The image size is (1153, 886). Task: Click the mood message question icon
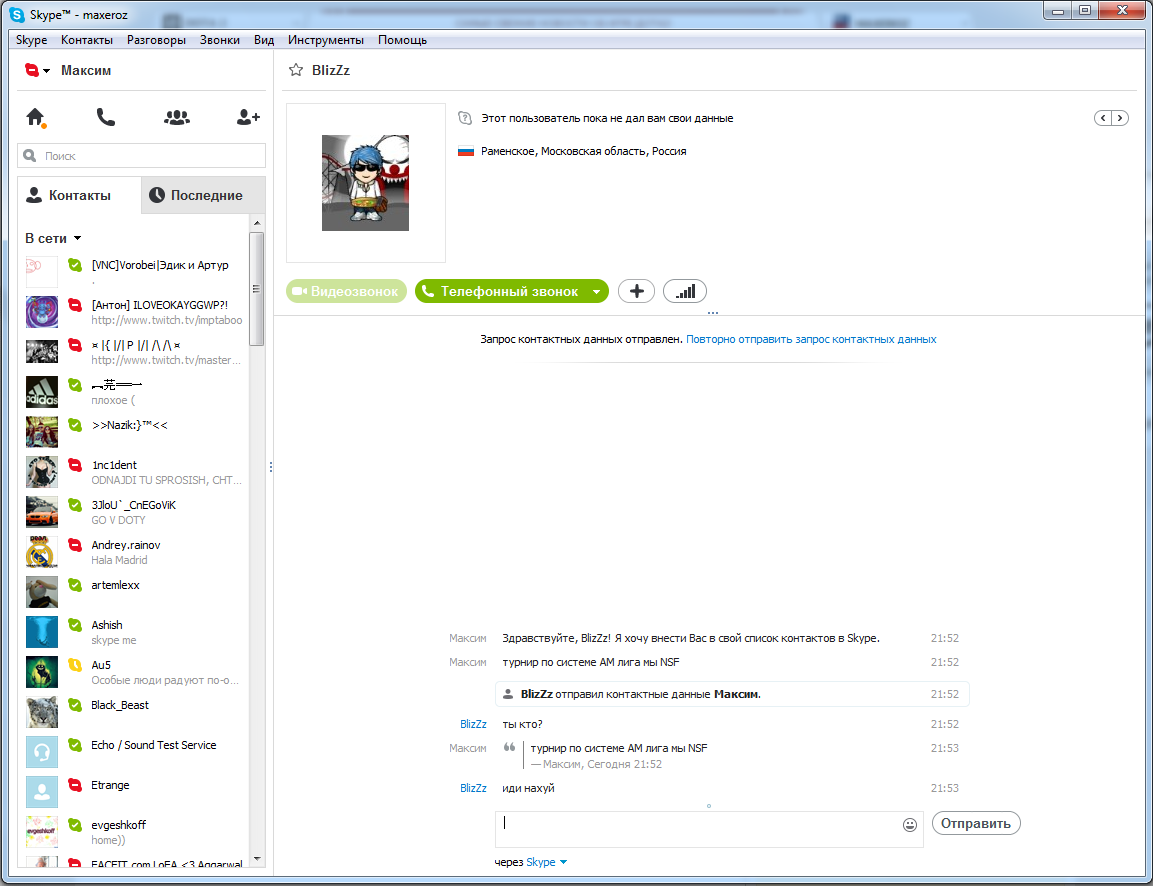465,118
